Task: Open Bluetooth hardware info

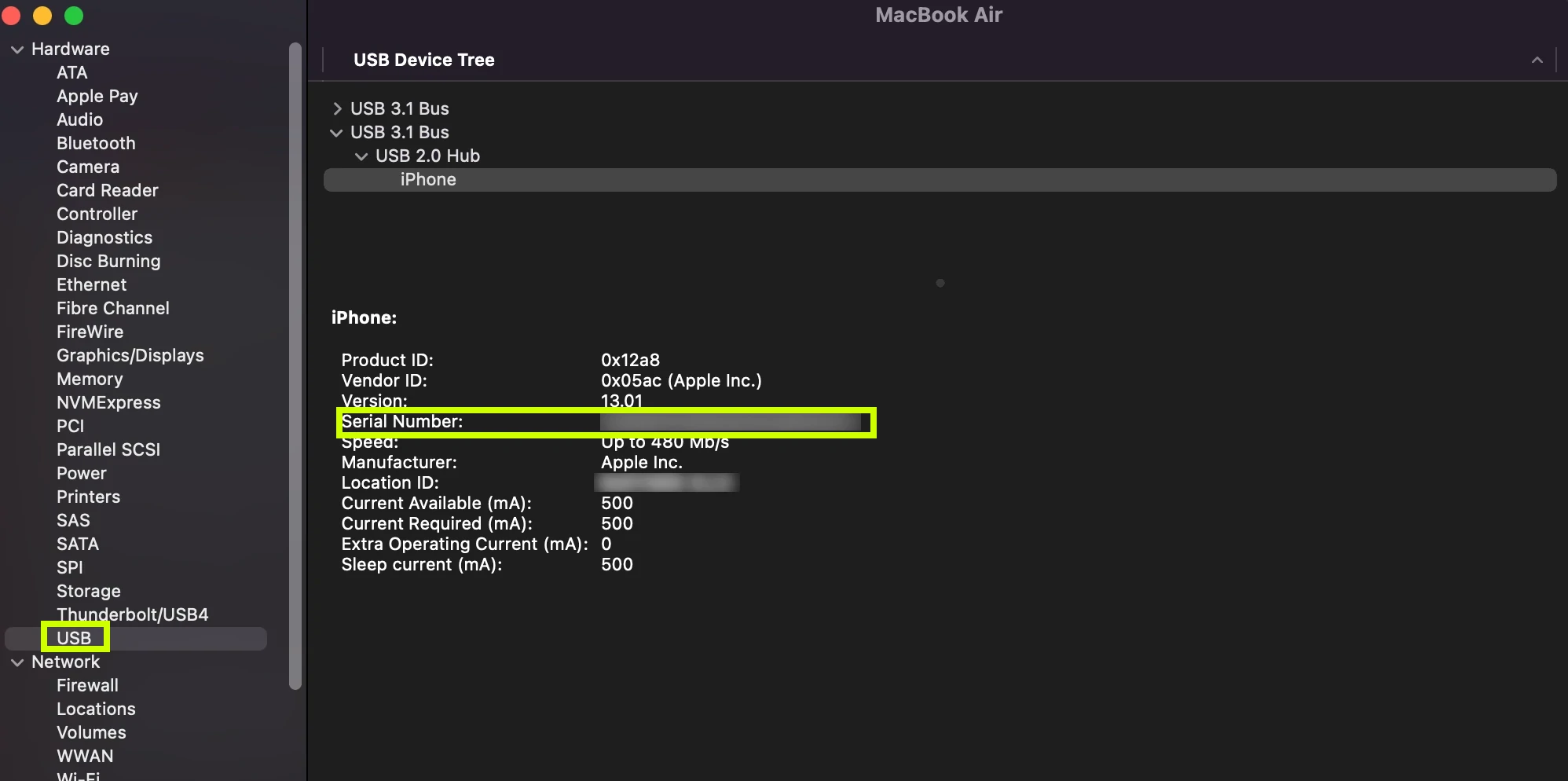Action: point(96,143)
